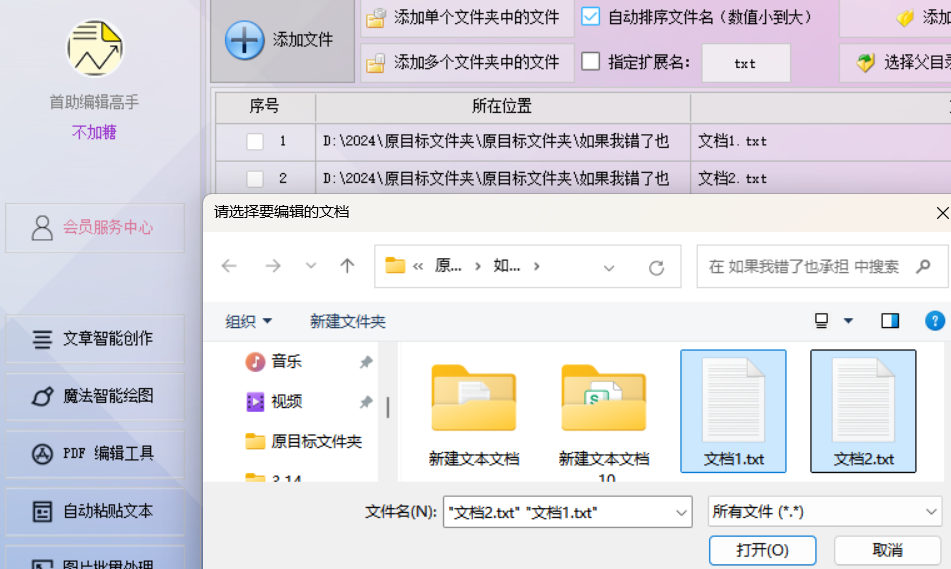951x569 pixels.
Task: Refresh the file dialog folder view
Action: pyautogui.click(x=656, y=267)
